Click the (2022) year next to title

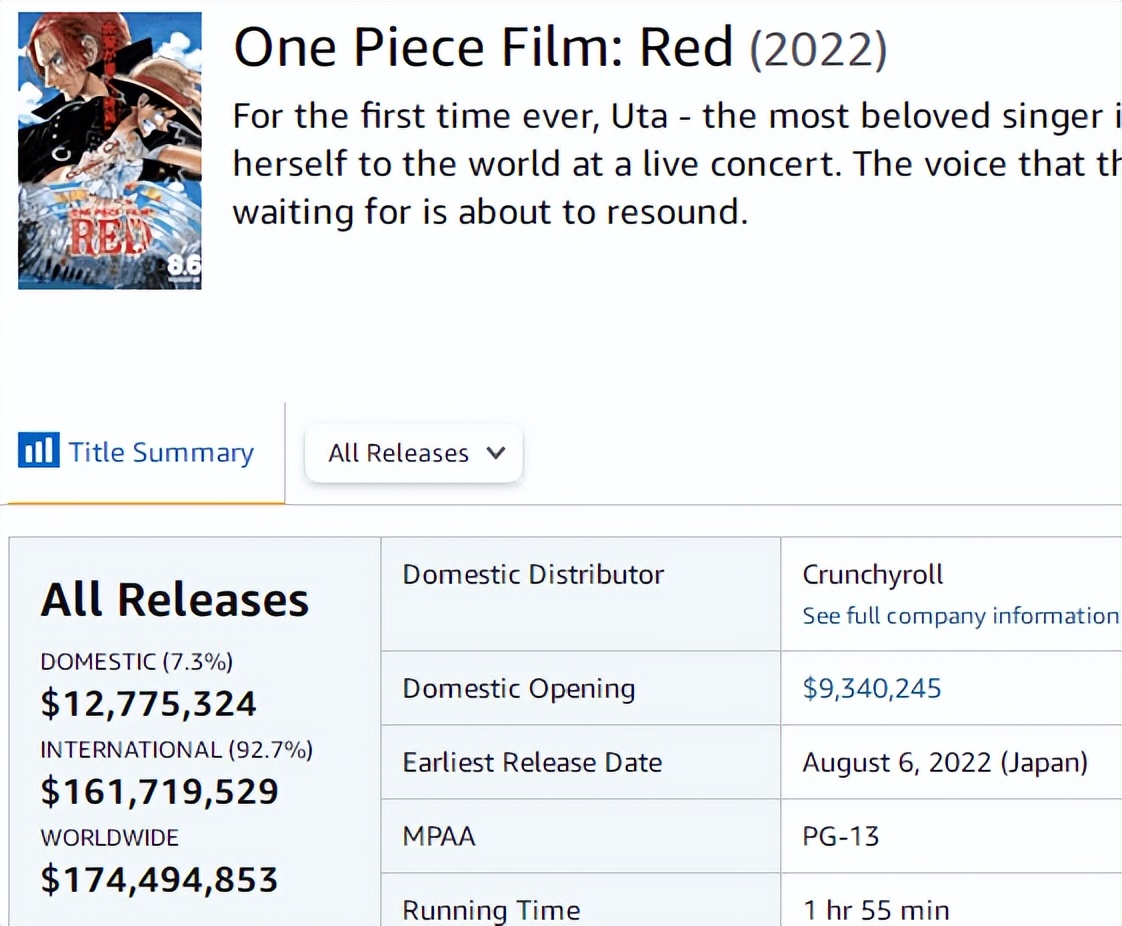click(x=818, y=49)
